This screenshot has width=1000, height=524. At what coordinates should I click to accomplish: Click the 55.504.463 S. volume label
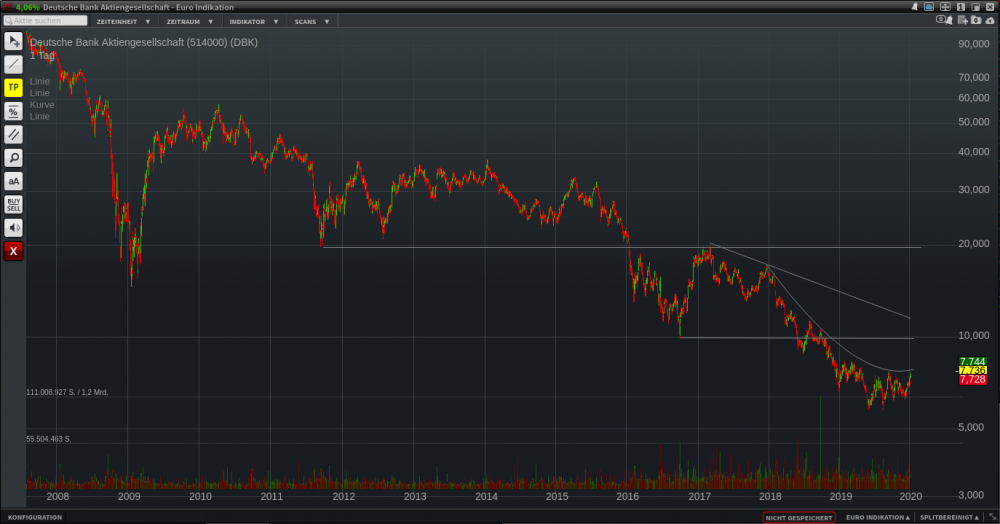click(48, 439)
